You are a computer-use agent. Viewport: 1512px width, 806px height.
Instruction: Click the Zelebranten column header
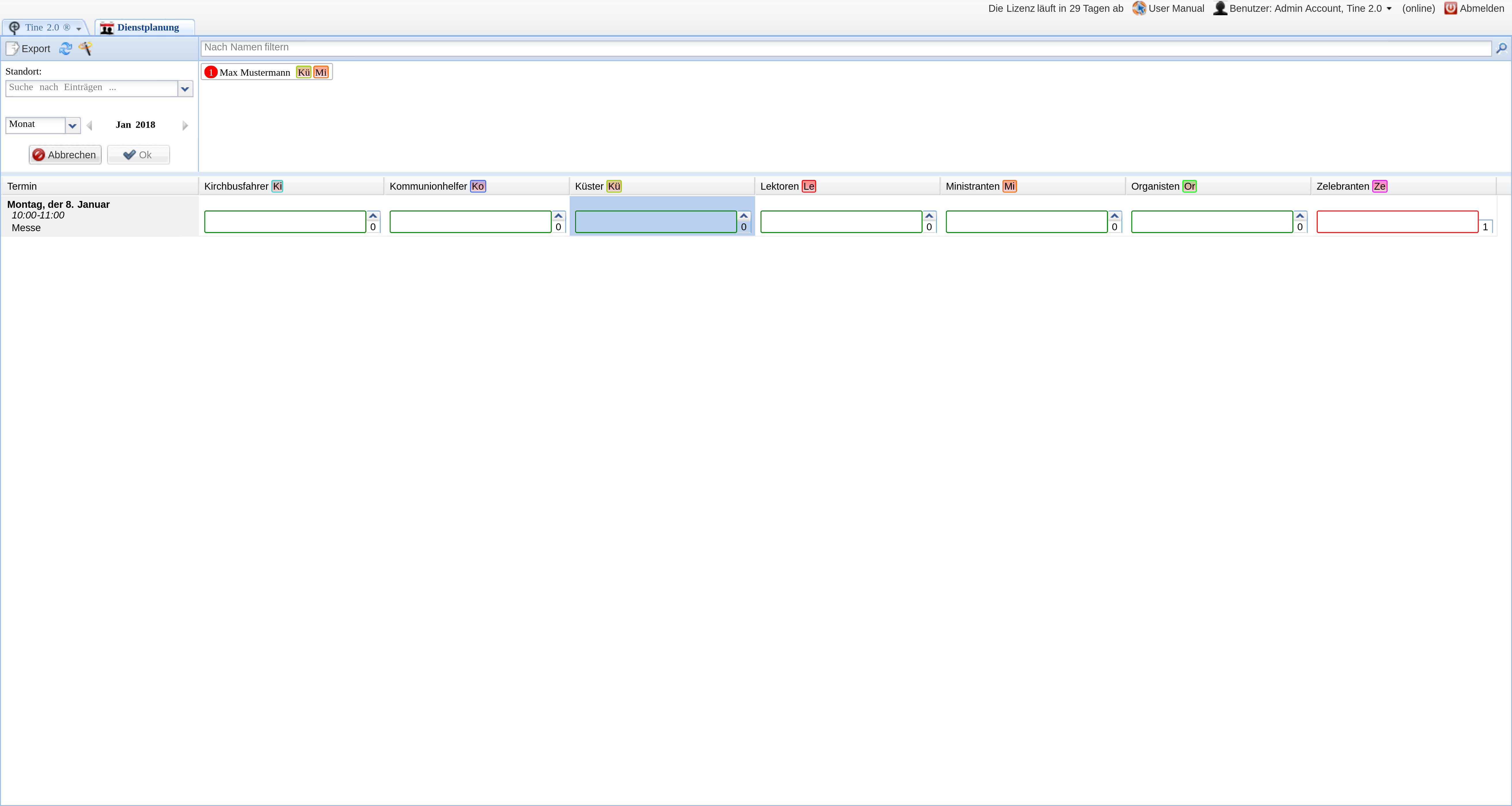pyautogui.click(x=1404, y=186)
